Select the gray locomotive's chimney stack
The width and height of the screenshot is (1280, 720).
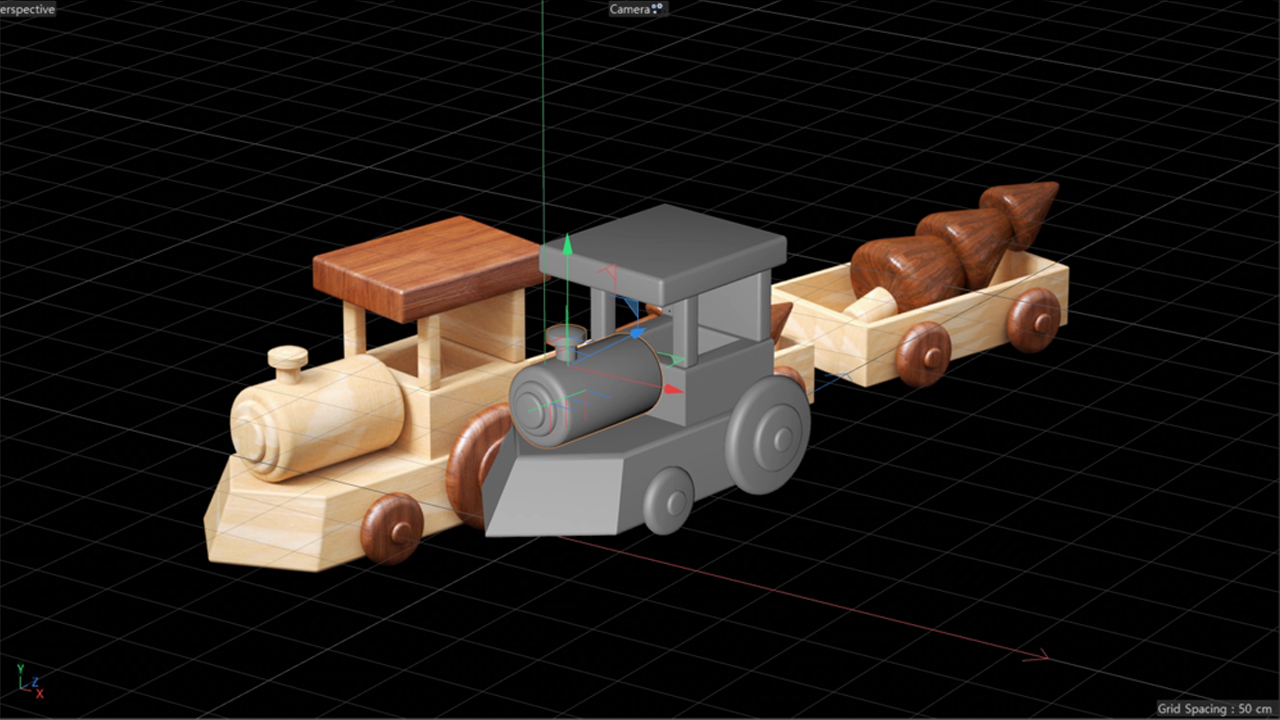click(566, 343)
